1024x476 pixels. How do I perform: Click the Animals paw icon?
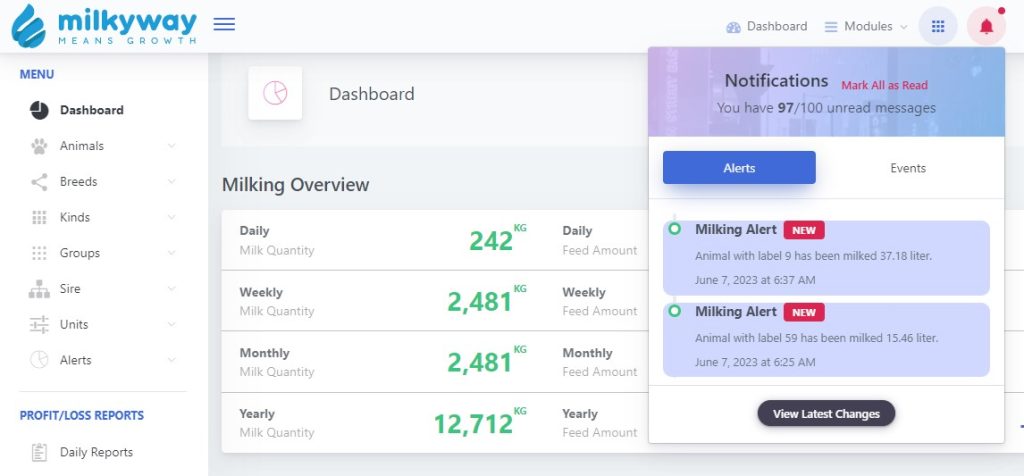39,146
